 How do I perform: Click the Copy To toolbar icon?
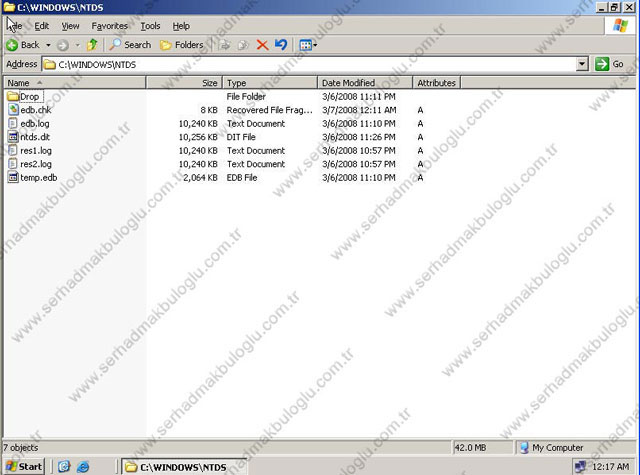tap(243, 45)
